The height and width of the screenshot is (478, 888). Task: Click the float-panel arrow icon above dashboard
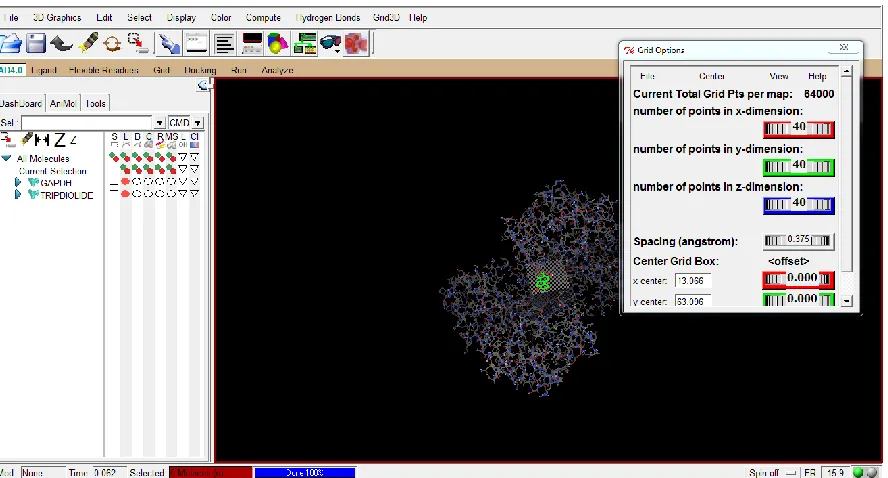pyautogui.click(x=204, y=85)
